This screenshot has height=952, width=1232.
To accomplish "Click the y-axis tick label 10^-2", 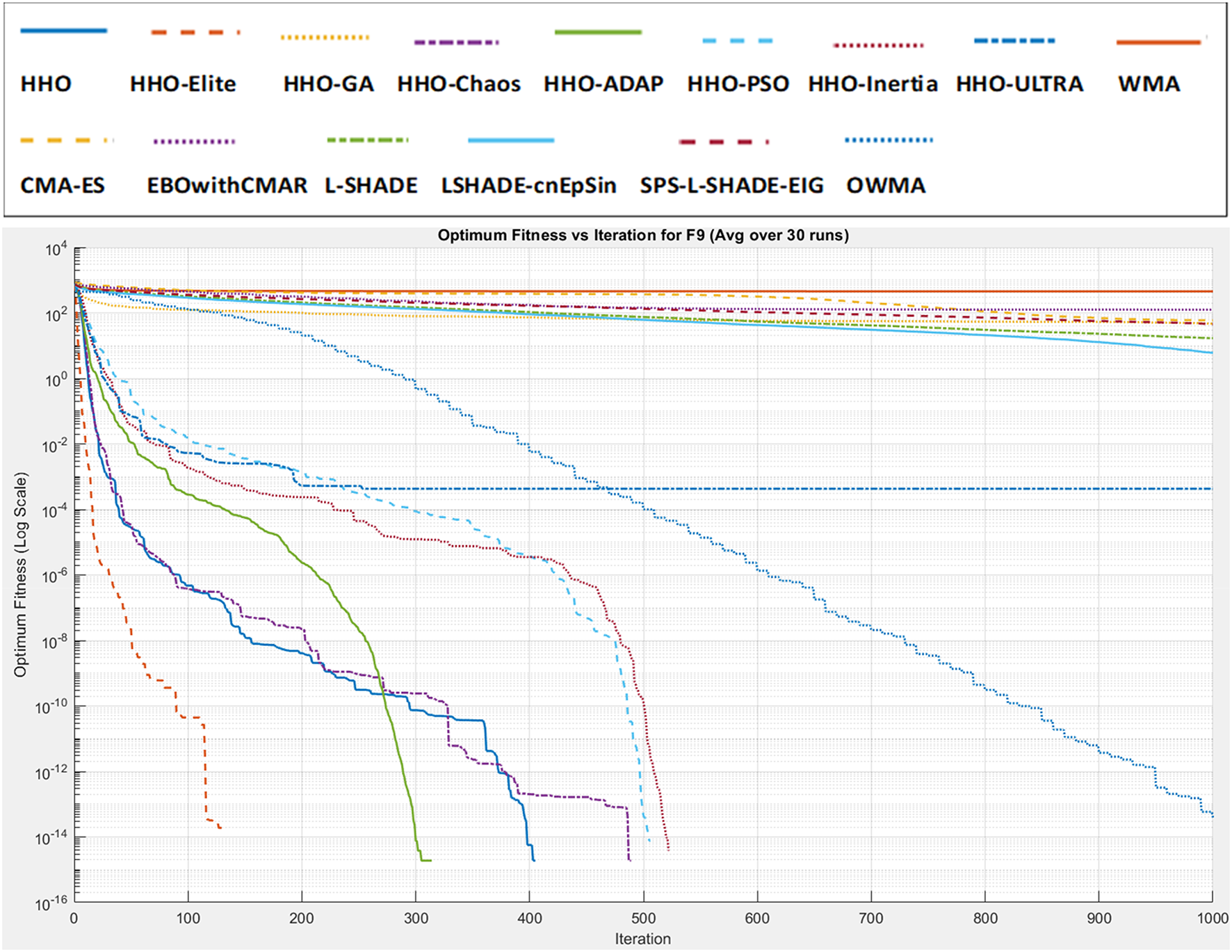I will (54, 445).
